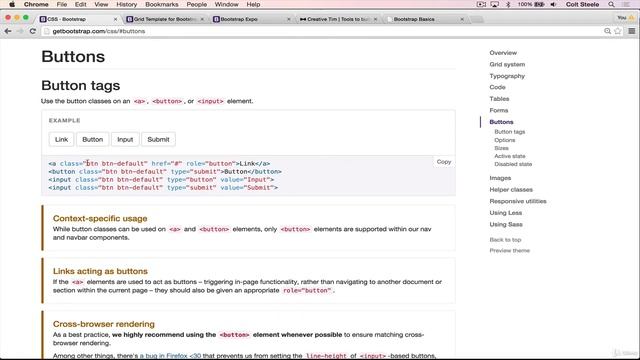
Task: Open the Window menu
Action: click(227, 4)
